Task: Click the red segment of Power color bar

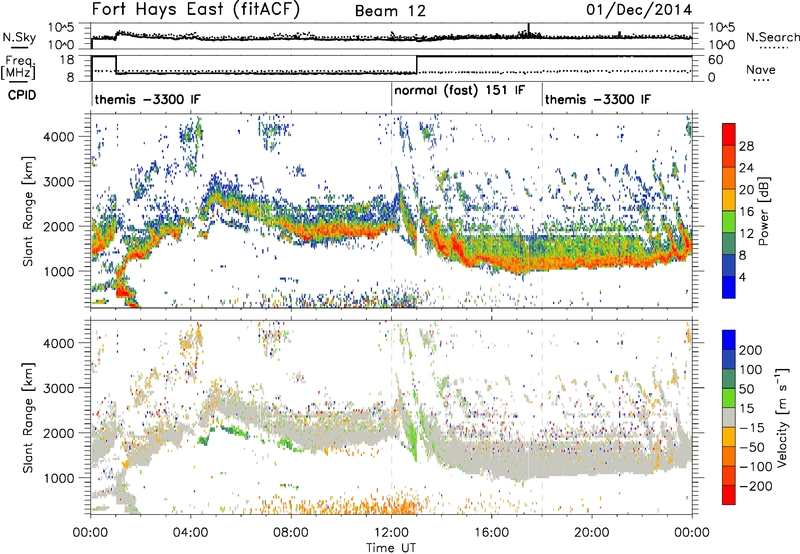Action: tap(729, 134)
